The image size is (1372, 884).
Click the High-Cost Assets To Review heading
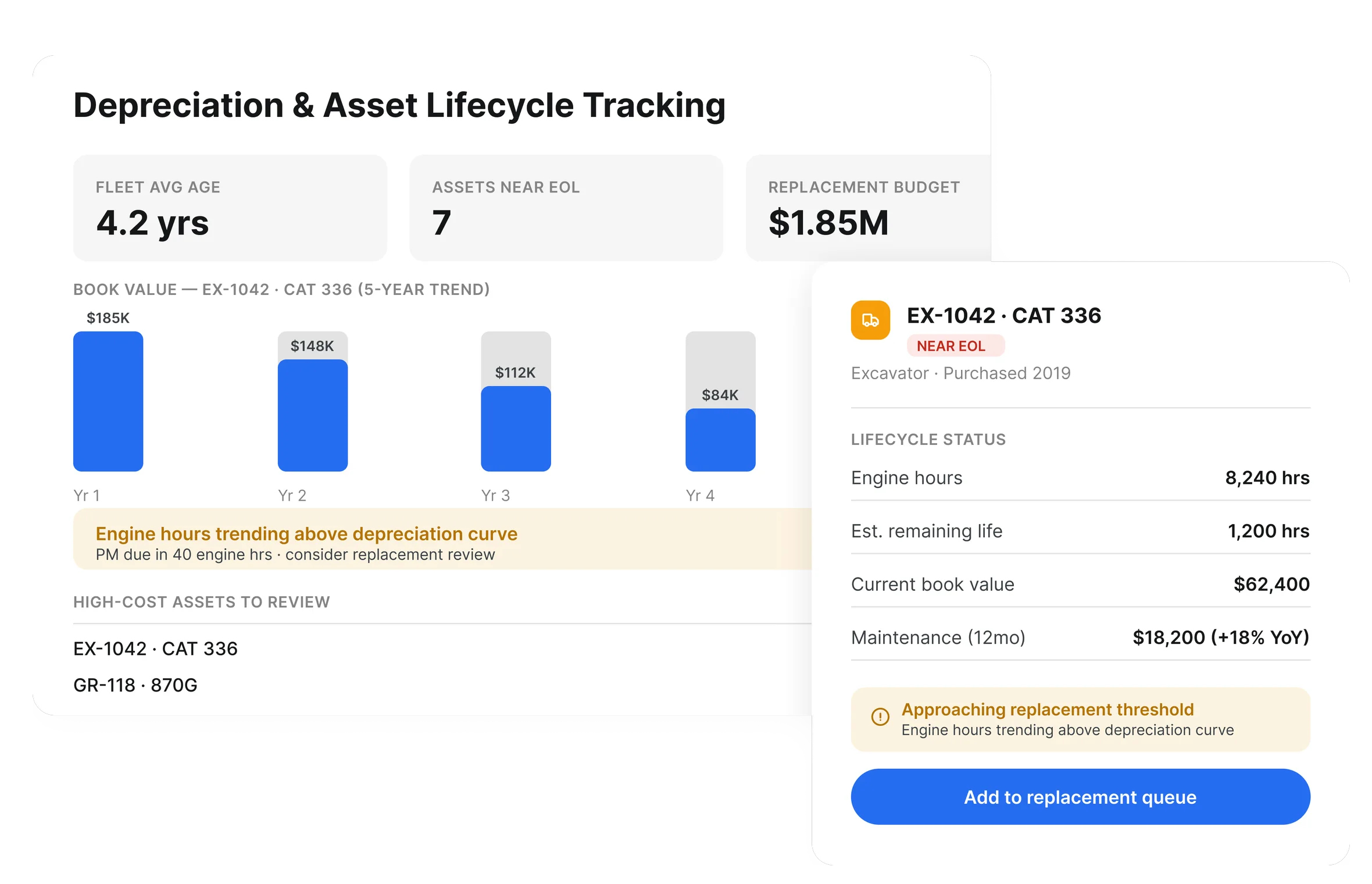(202, 602)
